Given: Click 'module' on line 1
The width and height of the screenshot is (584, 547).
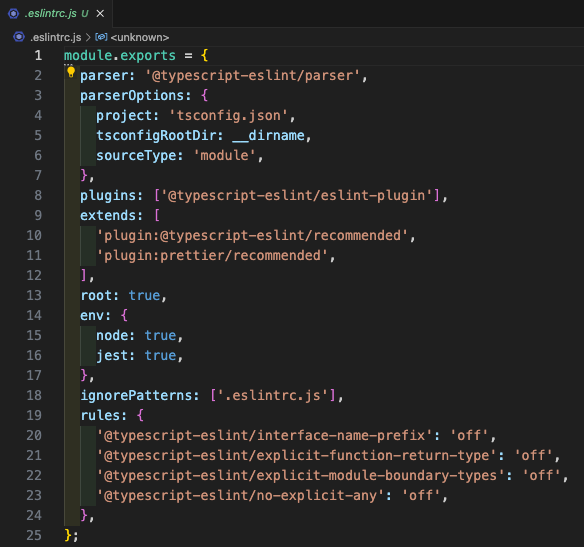Looking at the screenshot, I should pos(88,55).
